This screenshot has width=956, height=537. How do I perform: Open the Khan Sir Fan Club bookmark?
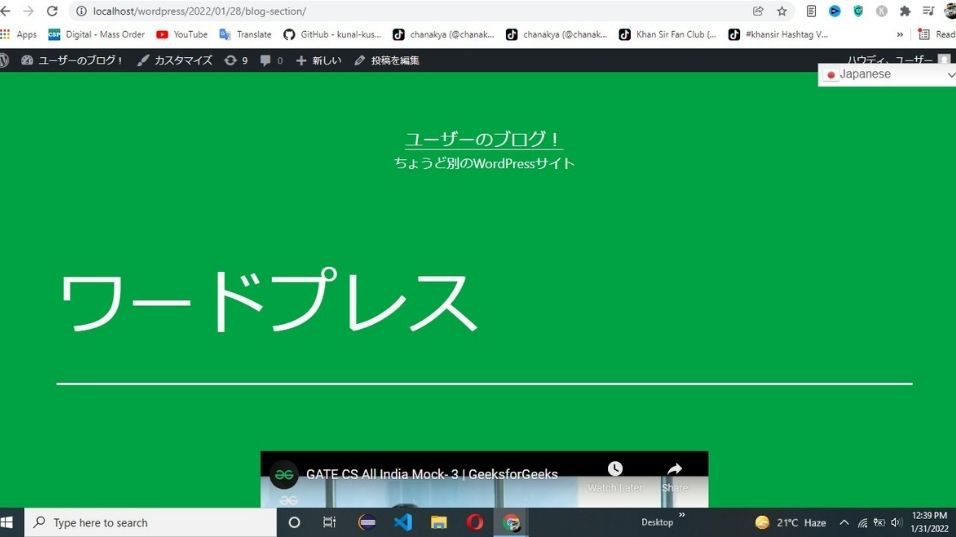tap(668, 34)
